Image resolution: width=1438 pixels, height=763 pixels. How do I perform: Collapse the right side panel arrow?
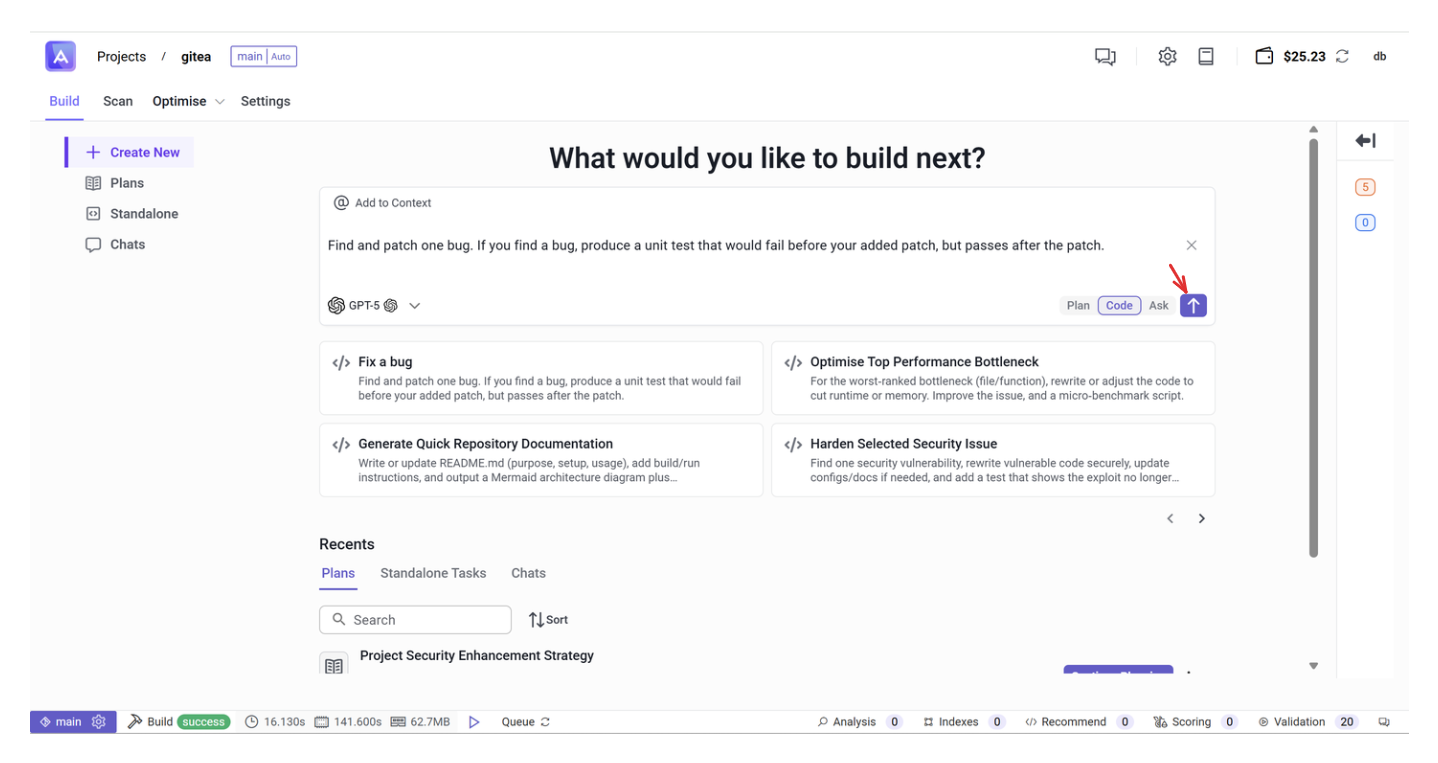coord(1365,141)
